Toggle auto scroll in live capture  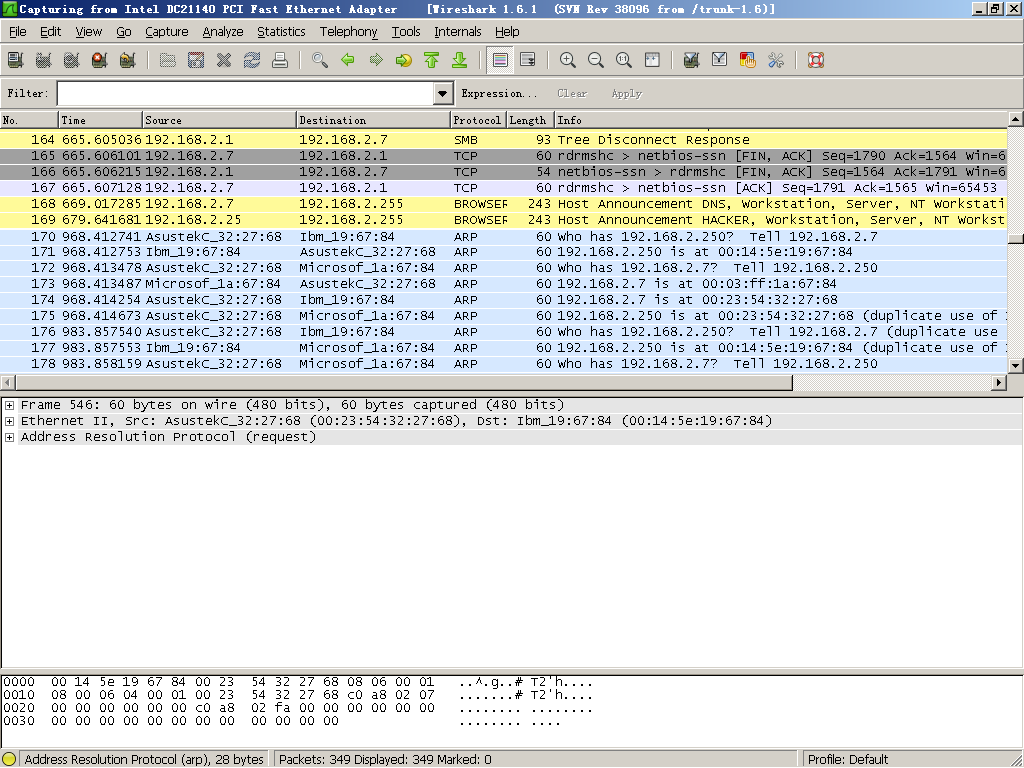(528, 60)
